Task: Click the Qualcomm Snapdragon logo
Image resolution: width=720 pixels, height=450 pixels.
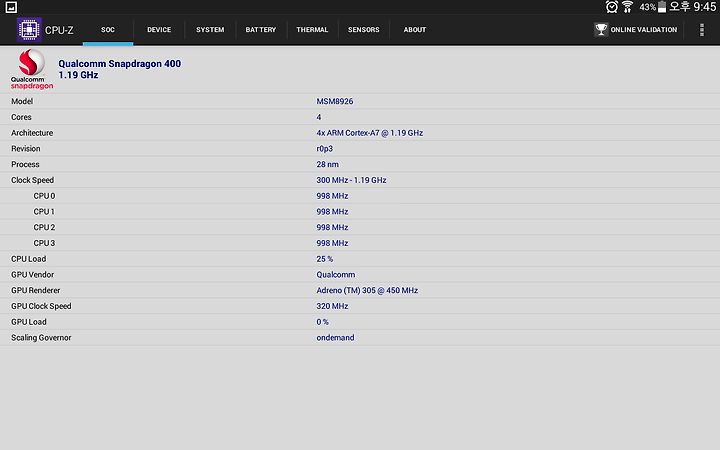Action: [32, 69]
